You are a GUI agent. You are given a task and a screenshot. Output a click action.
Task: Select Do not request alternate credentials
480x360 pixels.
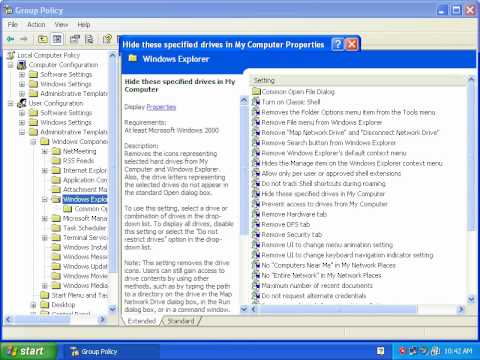click(x=314, y=296)
